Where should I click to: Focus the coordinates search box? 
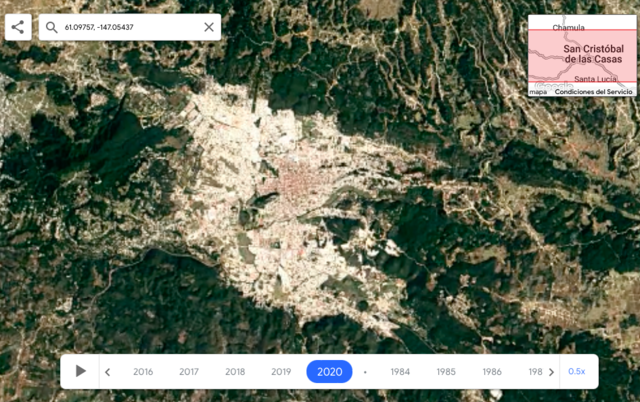pyautogui.click(x=130, y=27)
